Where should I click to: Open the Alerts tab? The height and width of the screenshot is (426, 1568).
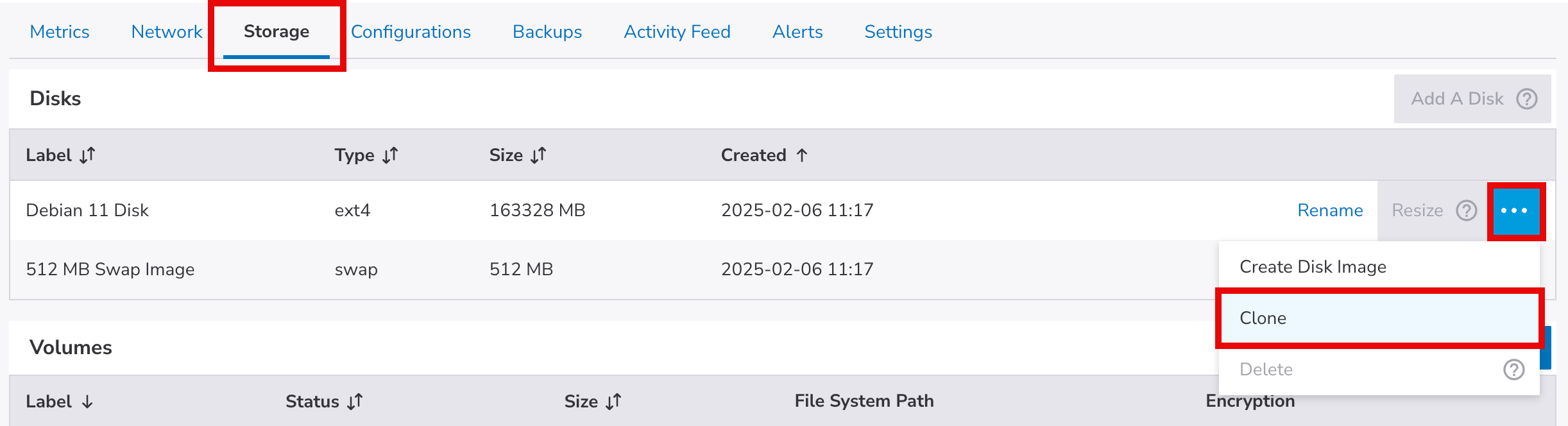point(797,32)
